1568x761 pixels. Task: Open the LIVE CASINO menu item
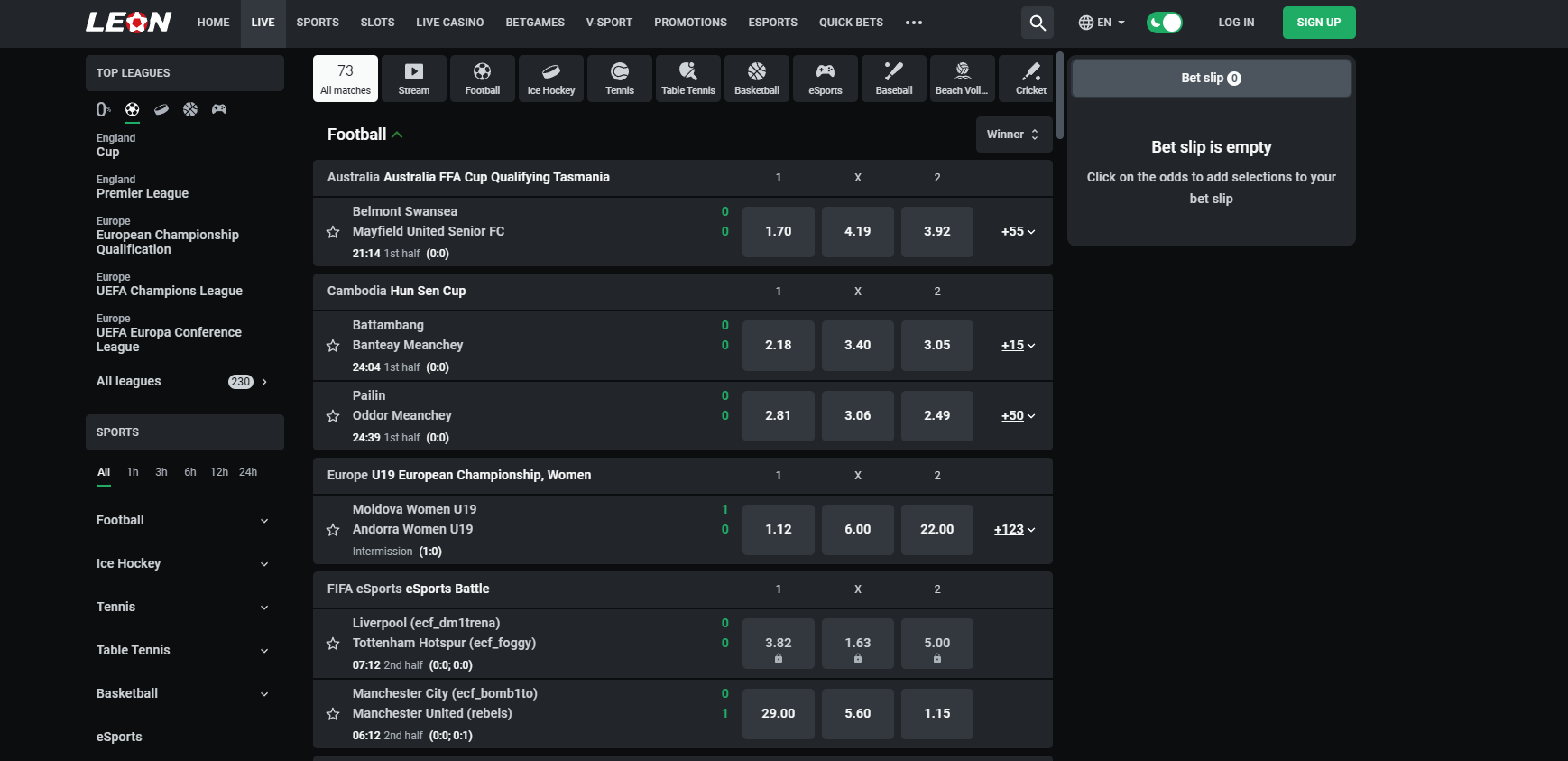[x=449, y=23]
